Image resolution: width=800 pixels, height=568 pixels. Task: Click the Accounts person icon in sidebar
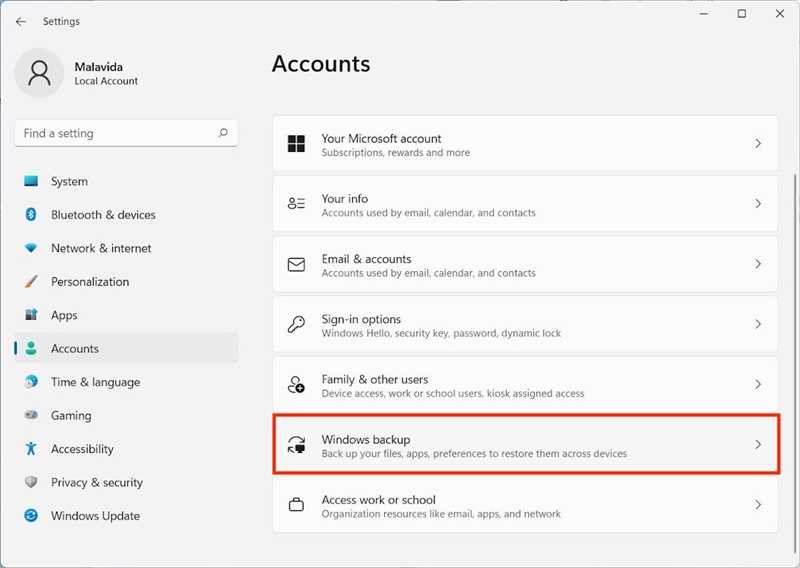tap(31, 348)
